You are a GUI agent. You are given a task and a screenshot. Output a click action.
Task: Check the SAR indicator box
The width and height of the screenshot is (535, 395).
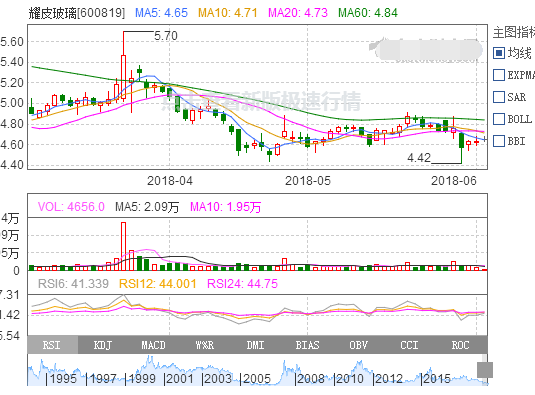pyautogui.click(x=499, y=97)
